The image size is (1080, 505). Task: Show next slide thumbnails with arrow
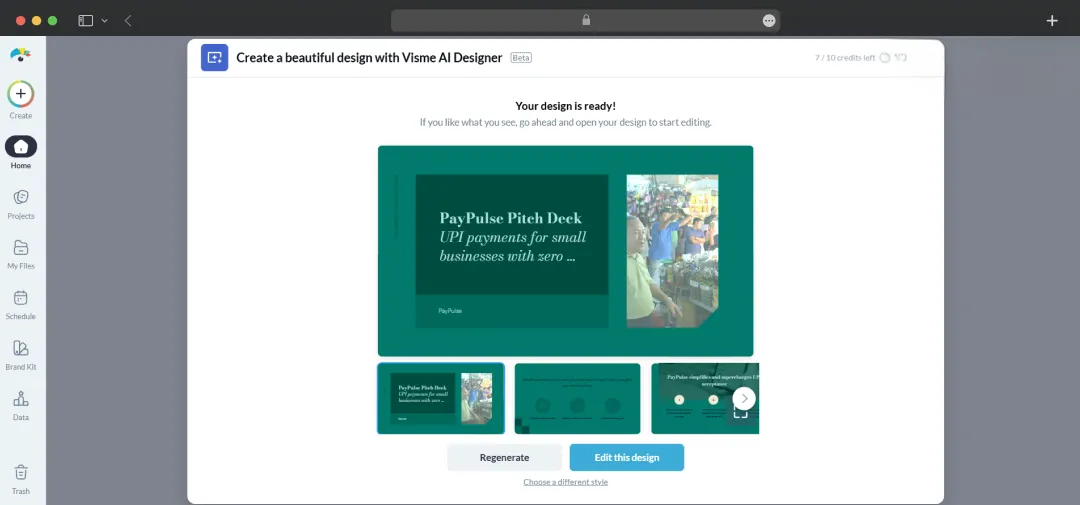pyautogui.click(x=744, y=398)
